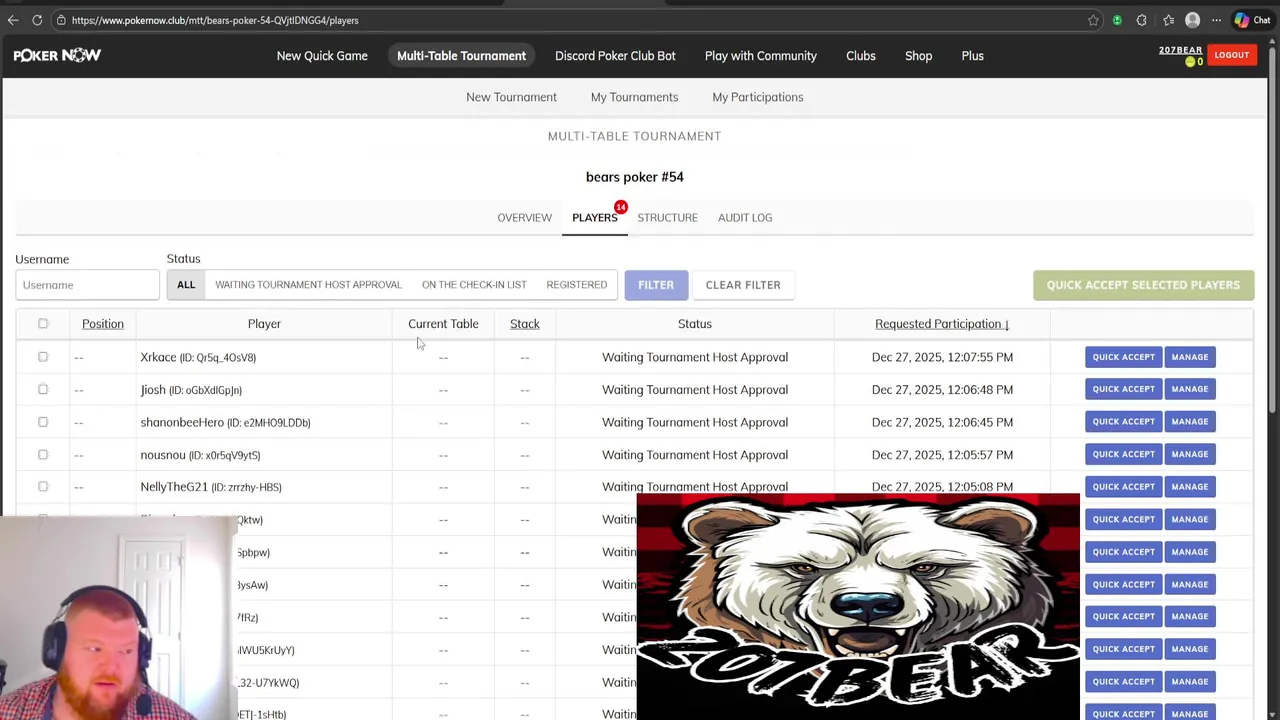The height and width of the screenshot is (720, 1280).
Task: Click Manage for player shanonbeeHero
Action: [1190, 422]
